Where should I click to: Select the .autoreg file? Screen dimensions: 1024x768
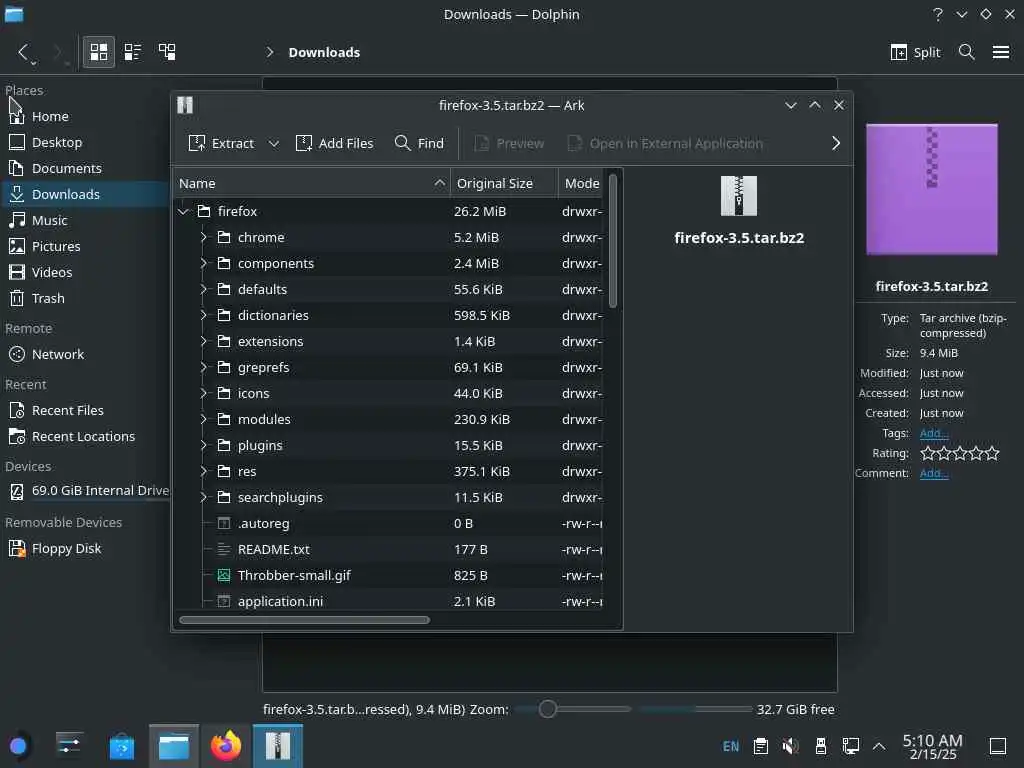click(389, 524)
